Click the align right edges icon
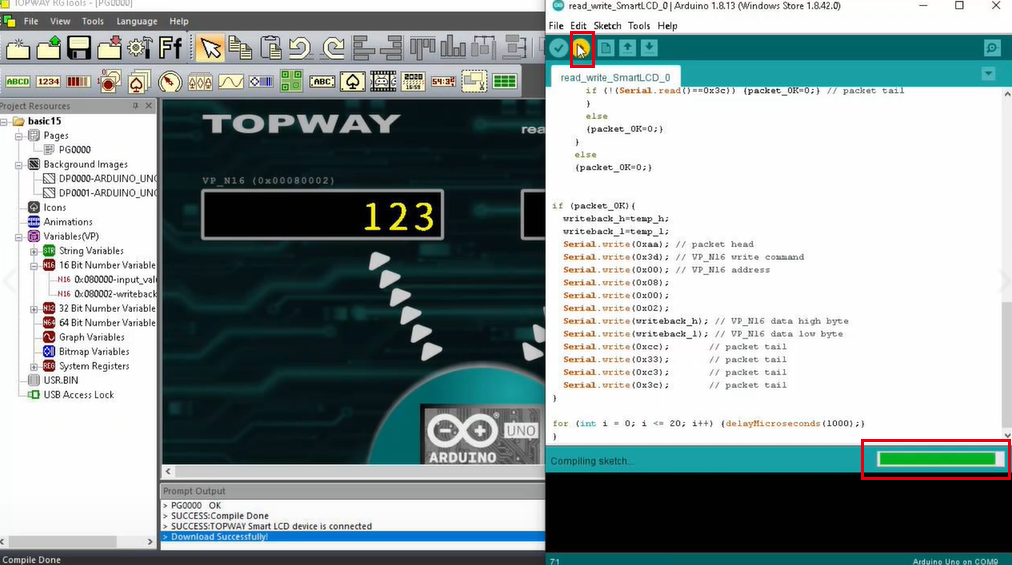The image size is (1012, 565). 392,48
